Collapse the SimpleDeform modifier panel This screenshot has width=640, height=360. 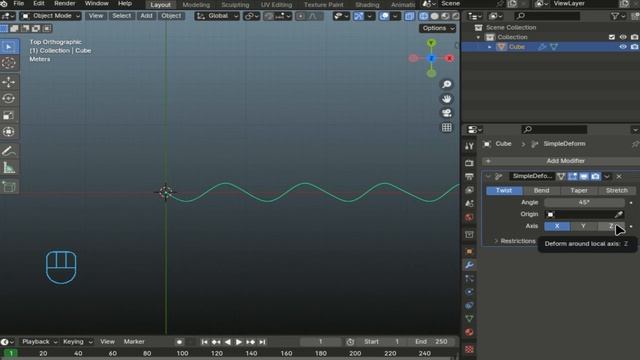[x=488, y=176]
